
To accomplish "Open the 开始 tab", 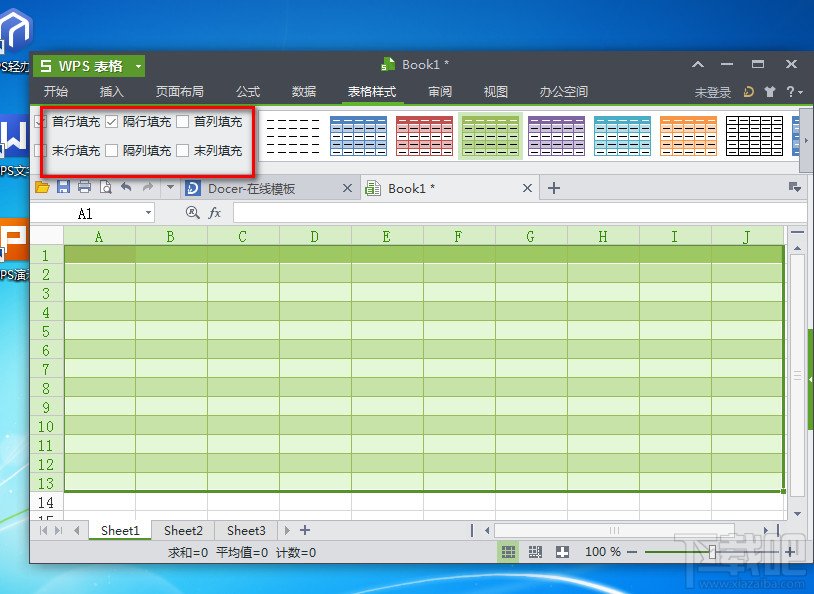I will 56,92.
